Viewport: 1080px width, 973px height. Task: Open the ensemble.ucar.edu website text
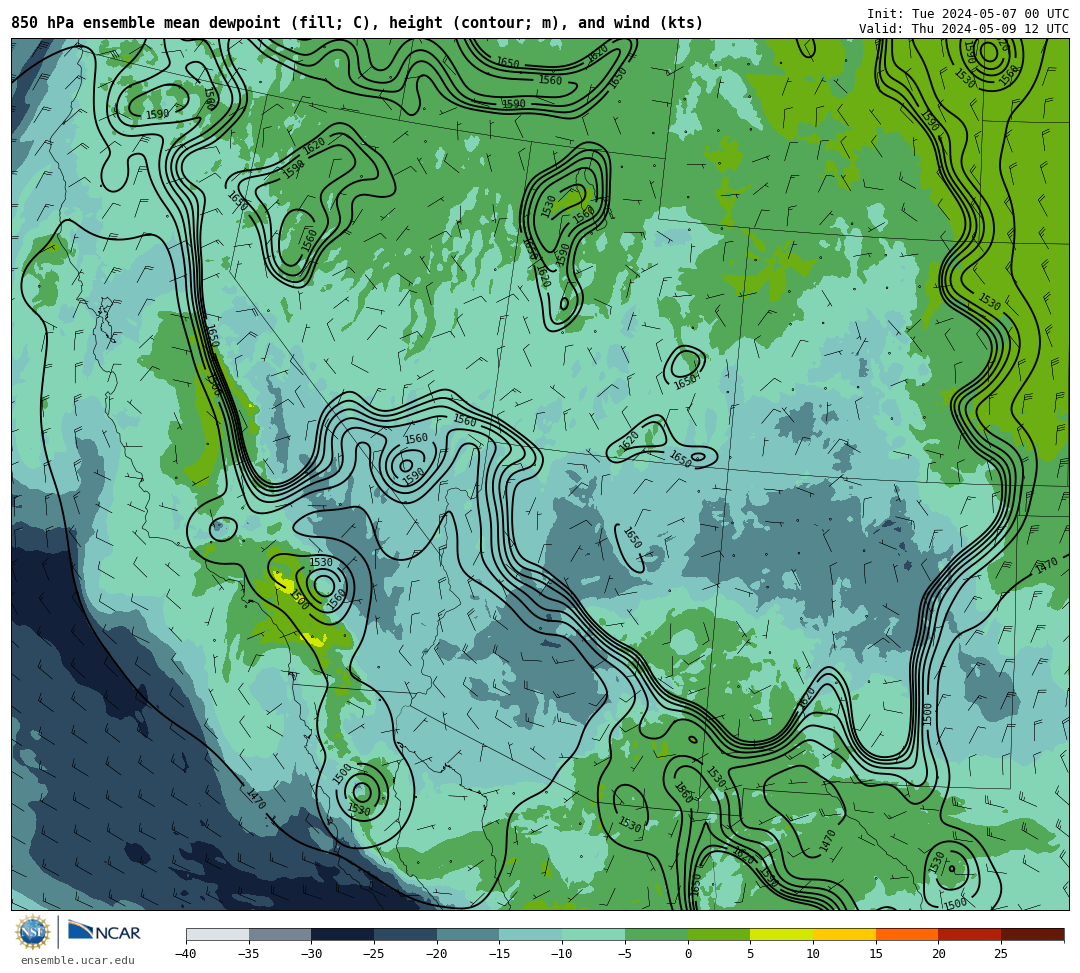pos(78,960)
